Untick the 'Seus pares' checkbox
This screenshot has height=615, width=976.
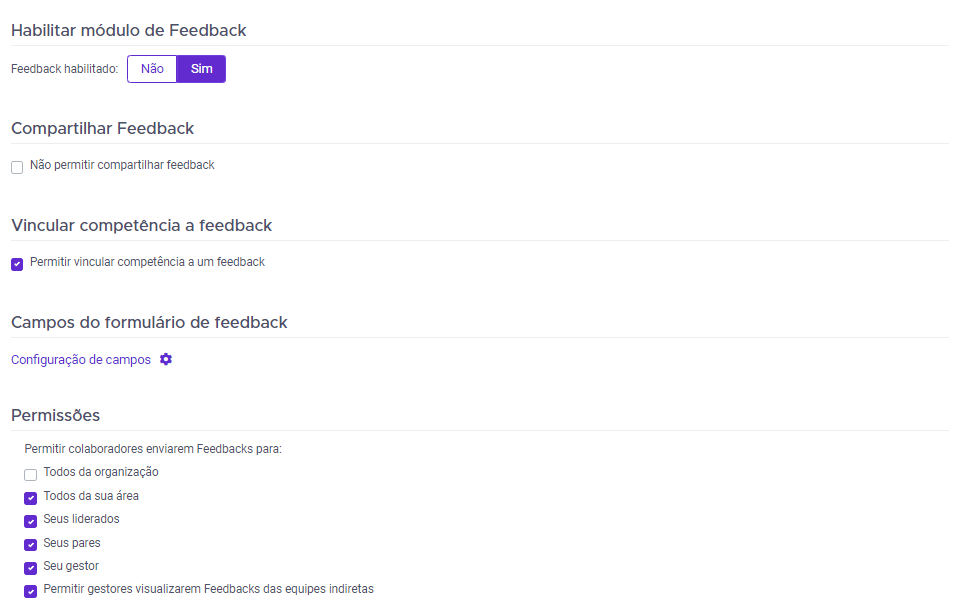pos(31,545)
